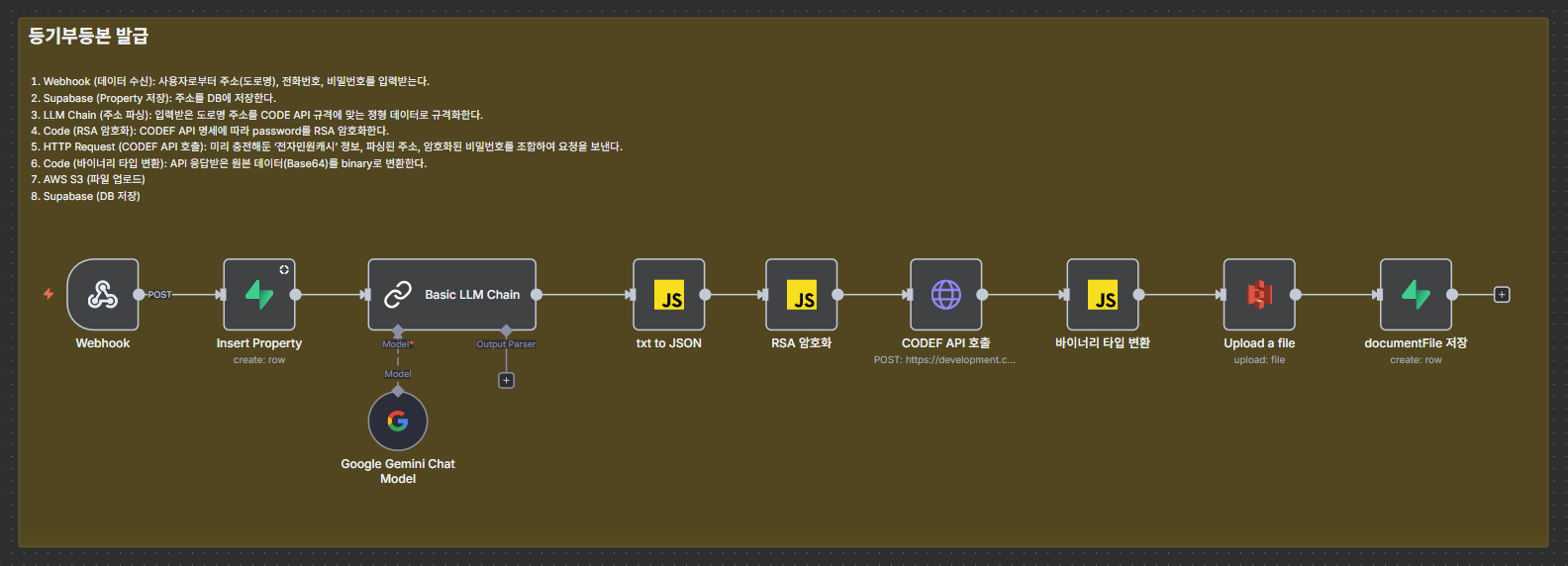Screen dimensions: 1568x566
Task: Open the CODEF API 호출 HTTP node
Action: [946, 295]
